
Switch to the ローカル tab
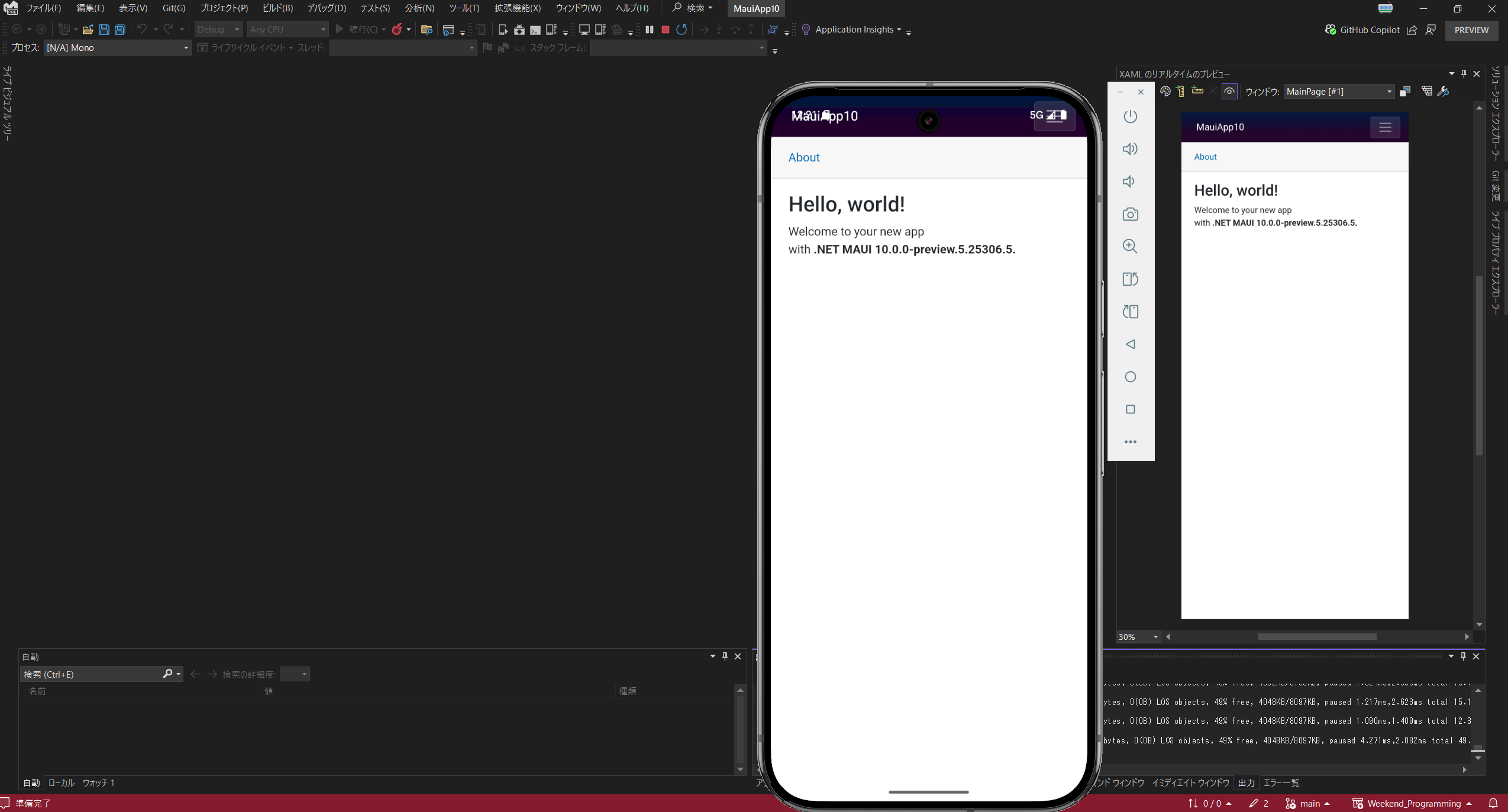(61, 783)
